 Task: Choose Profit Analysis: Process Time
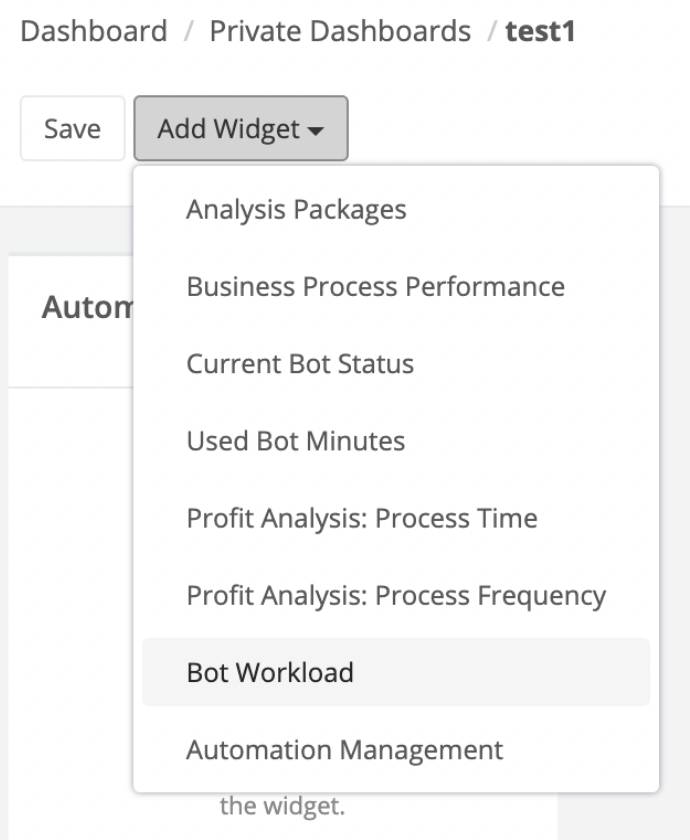point(361,518)
